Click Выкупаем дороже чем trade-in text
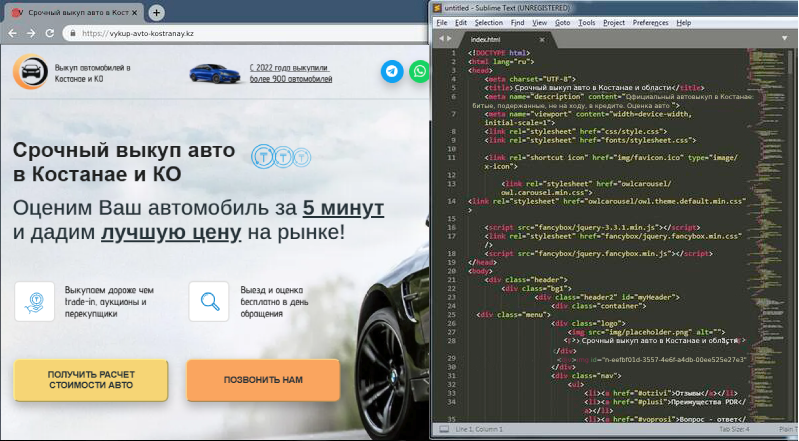This screenshot has width=799, height=441. [x=109, y=302]
